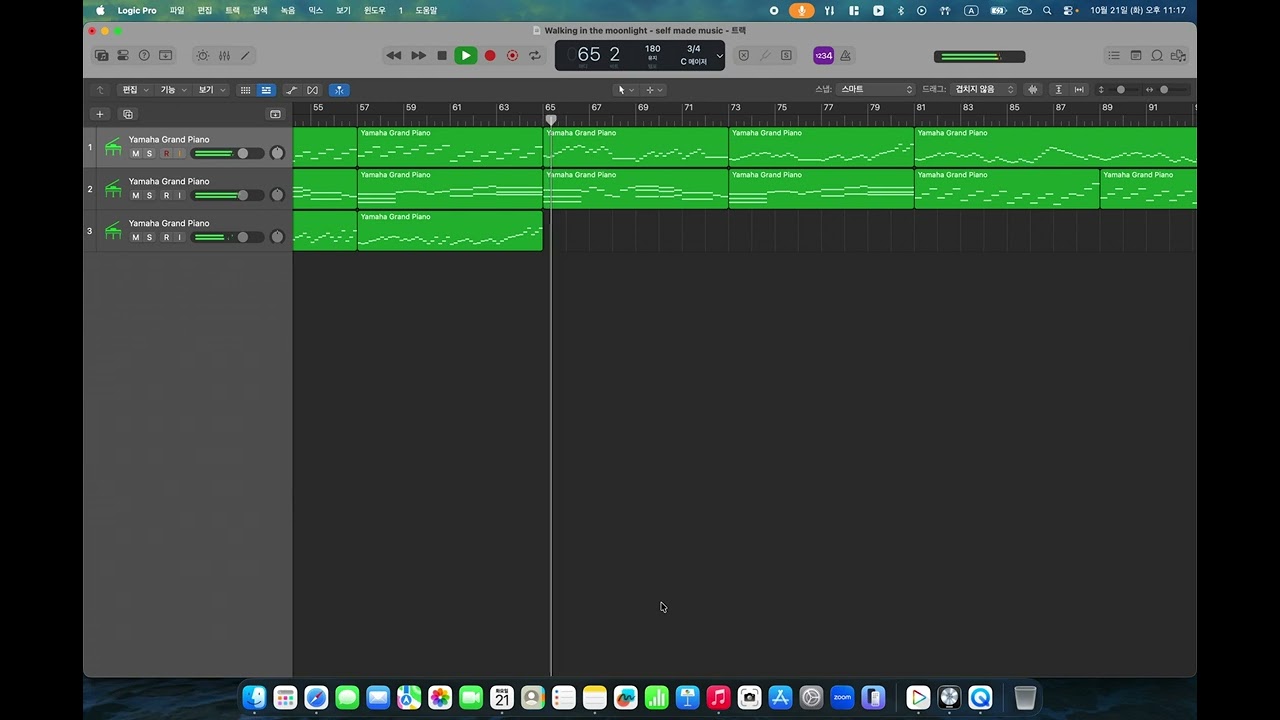Toggle vertical auto zoom
The width and height of the screenshot is (1280, 720).
coord(1059,90)
